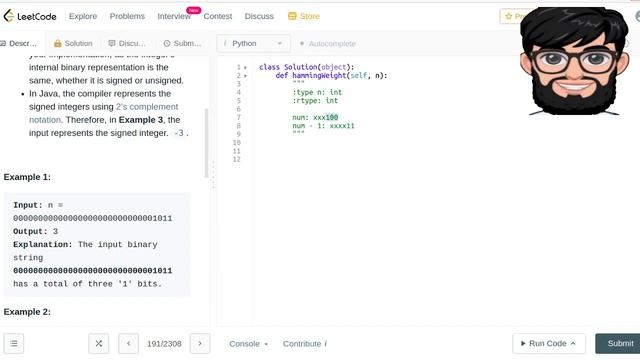The width and height of the screenshot is (640, 360).
Task: Click the text 'num - 1: xxxx11'
Action: coord(323,126)
